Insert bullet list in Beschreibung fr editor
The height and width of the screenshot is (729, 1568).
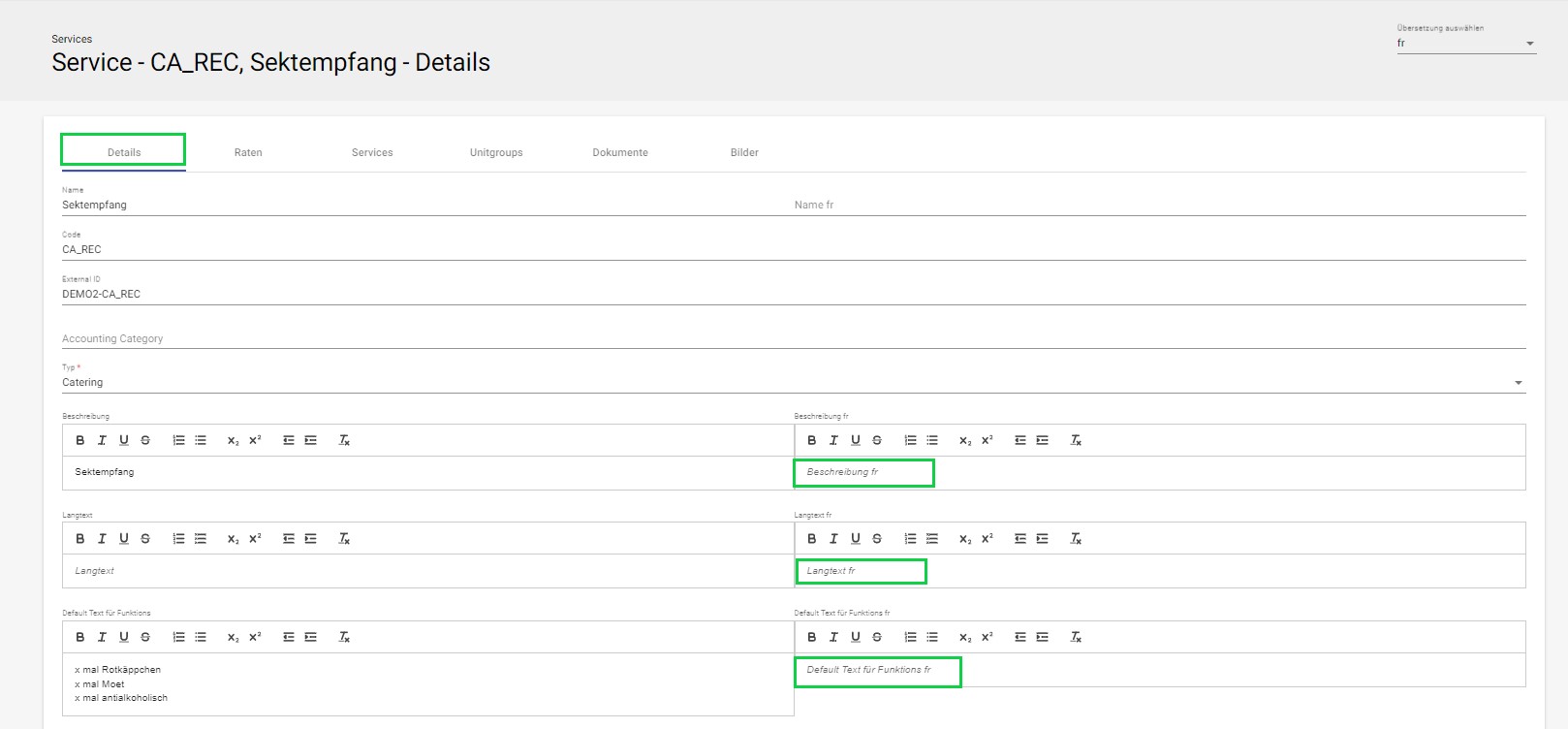[x=932, y=440]
